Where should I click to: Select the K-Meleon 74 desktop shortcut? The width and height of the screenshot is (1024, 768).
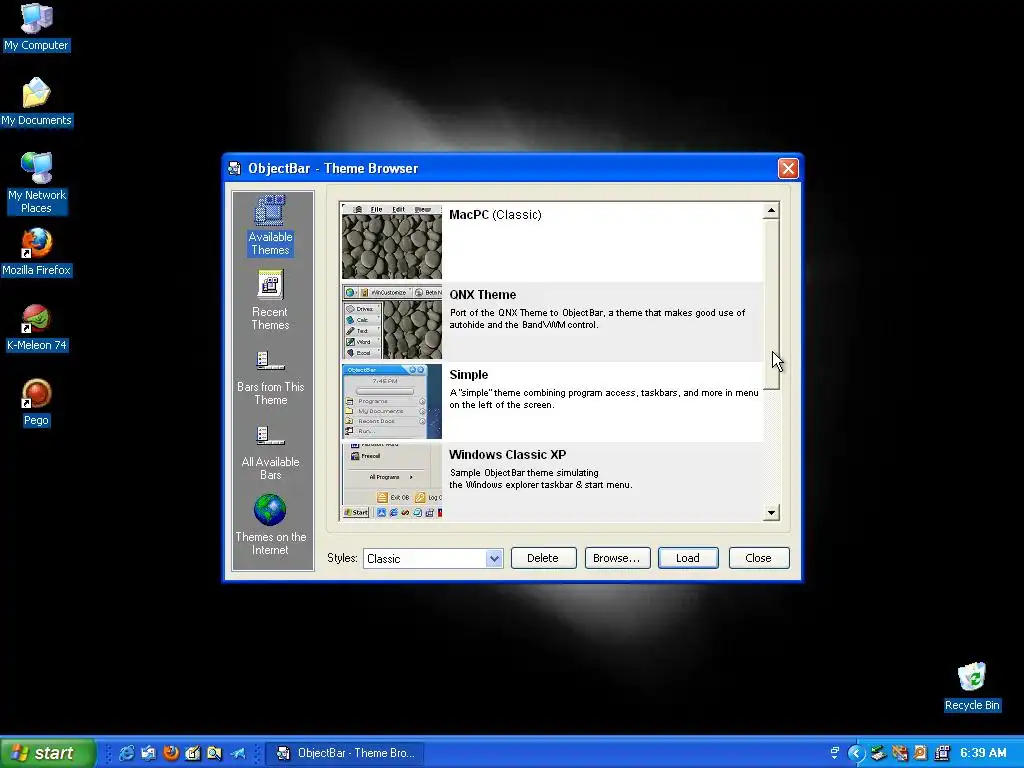point(36,328)
